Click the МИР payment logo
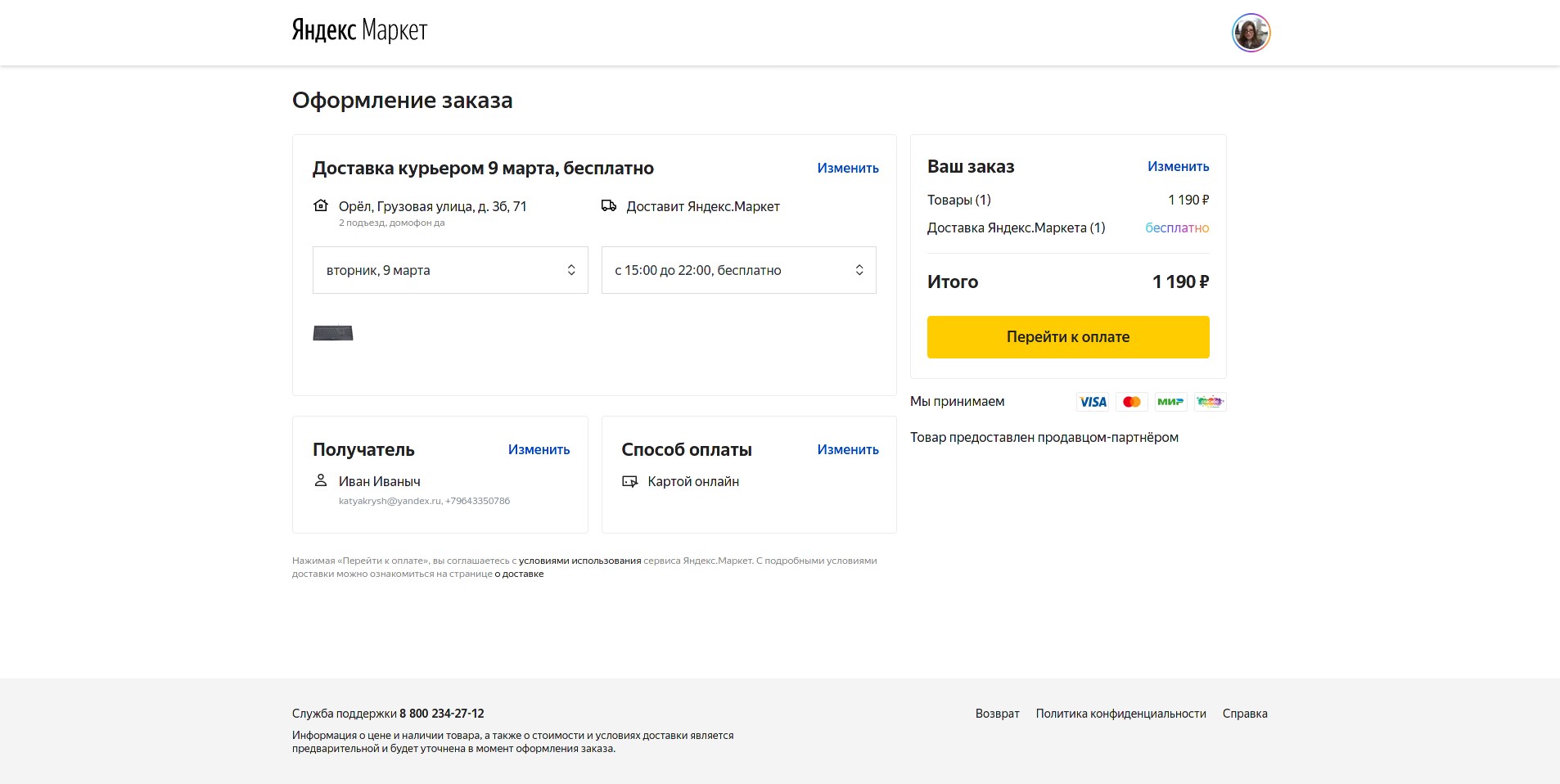This screenshot has height=784, width=1560. click(1170, 402)
